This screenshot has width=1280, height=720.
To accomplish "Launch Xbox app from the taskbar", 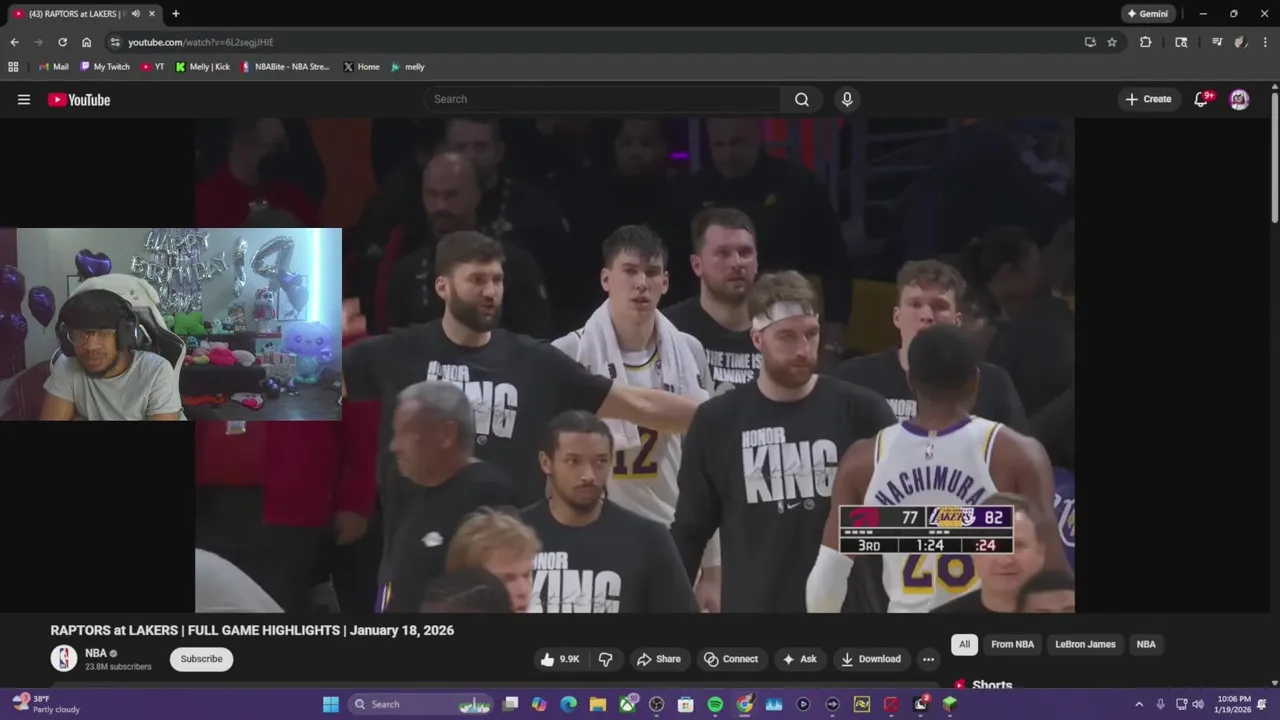I will (x=627, y=704).
